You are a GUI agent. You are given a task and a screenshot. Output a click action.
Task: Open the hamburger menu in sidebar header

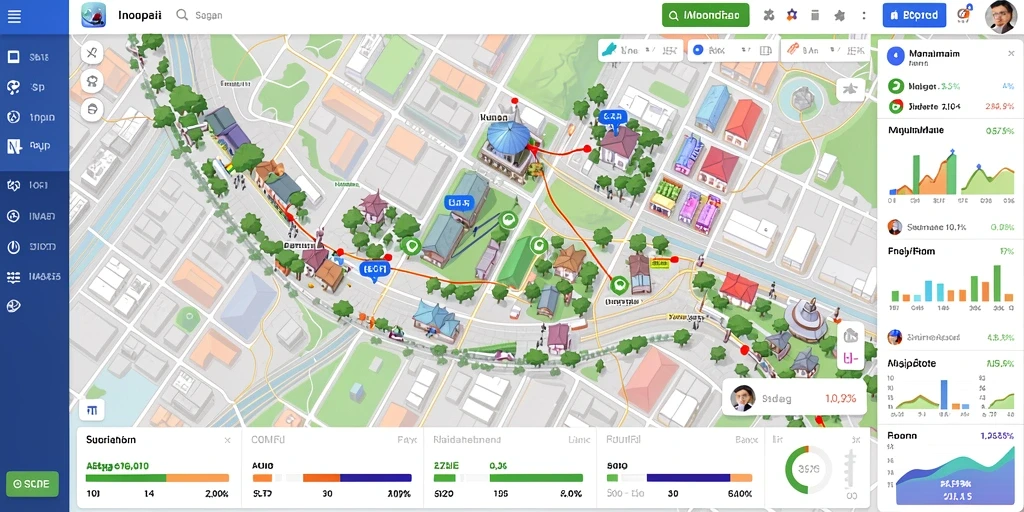pos(14,16)
